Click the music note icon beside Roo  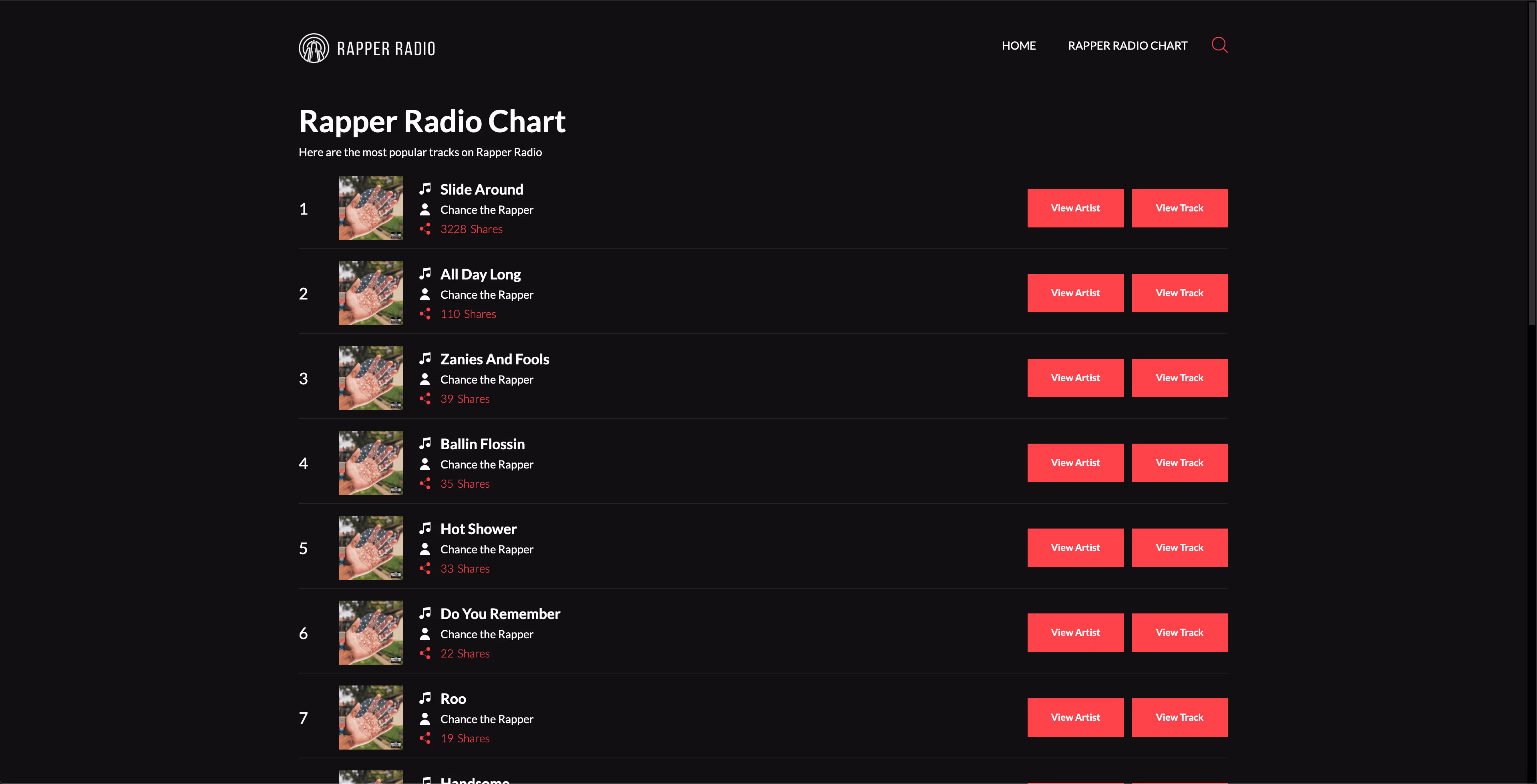[x=425, y=698]
